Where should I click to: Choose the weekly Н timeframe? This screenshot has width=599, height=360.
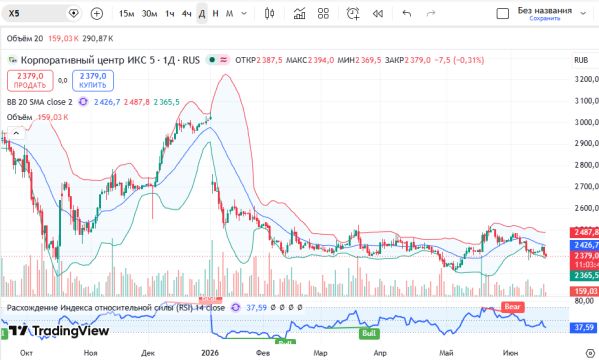pos(215,14)
